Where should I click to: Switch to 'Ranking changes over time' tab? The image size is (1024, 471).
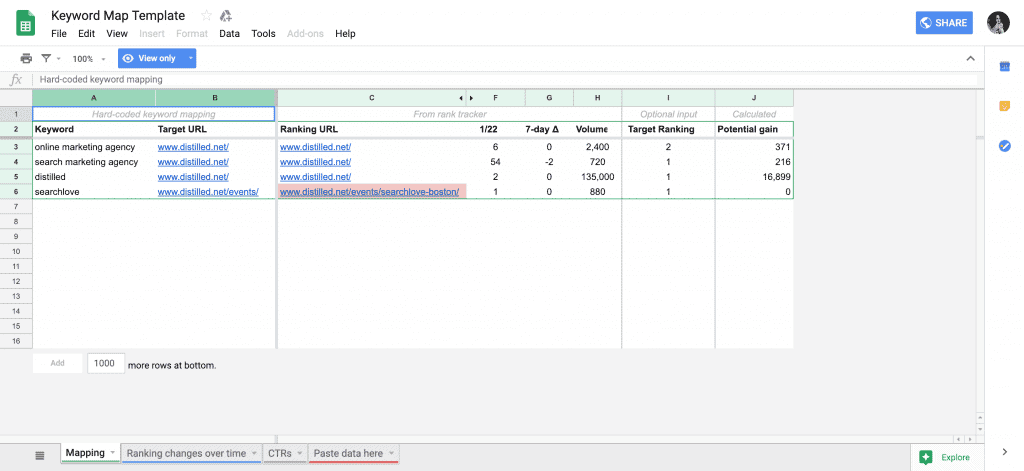186,453
